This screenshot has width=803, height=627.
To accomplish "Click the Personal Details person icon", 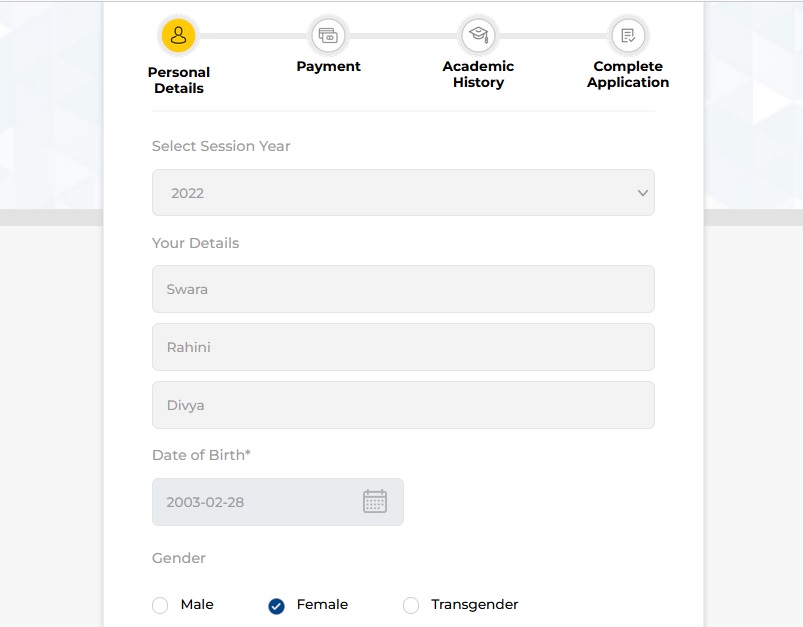I will tap(178, 35).
